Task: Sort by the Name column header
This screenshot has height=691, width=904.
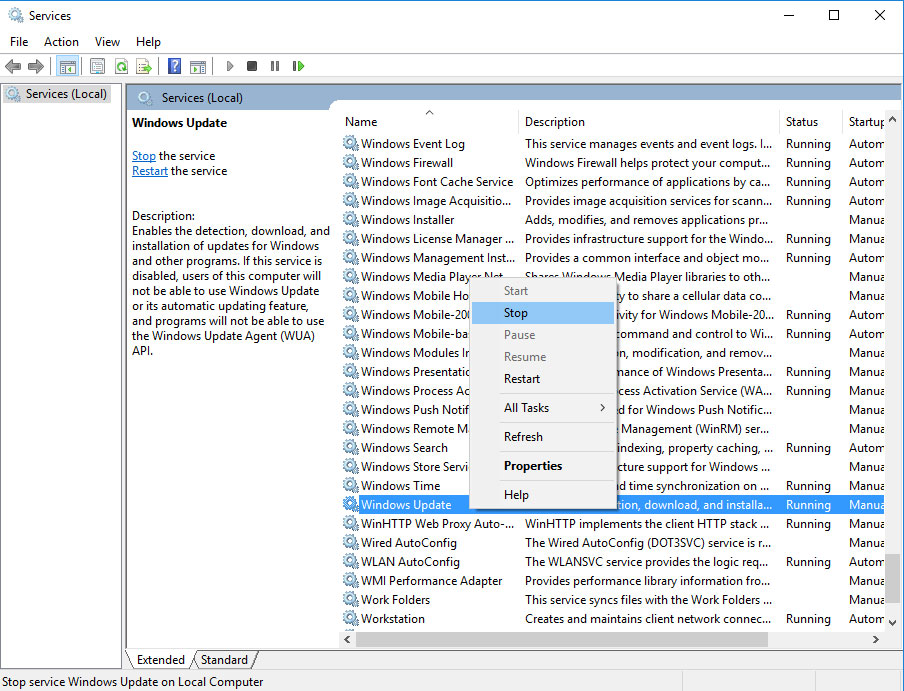Action: (x=429, y=122)
